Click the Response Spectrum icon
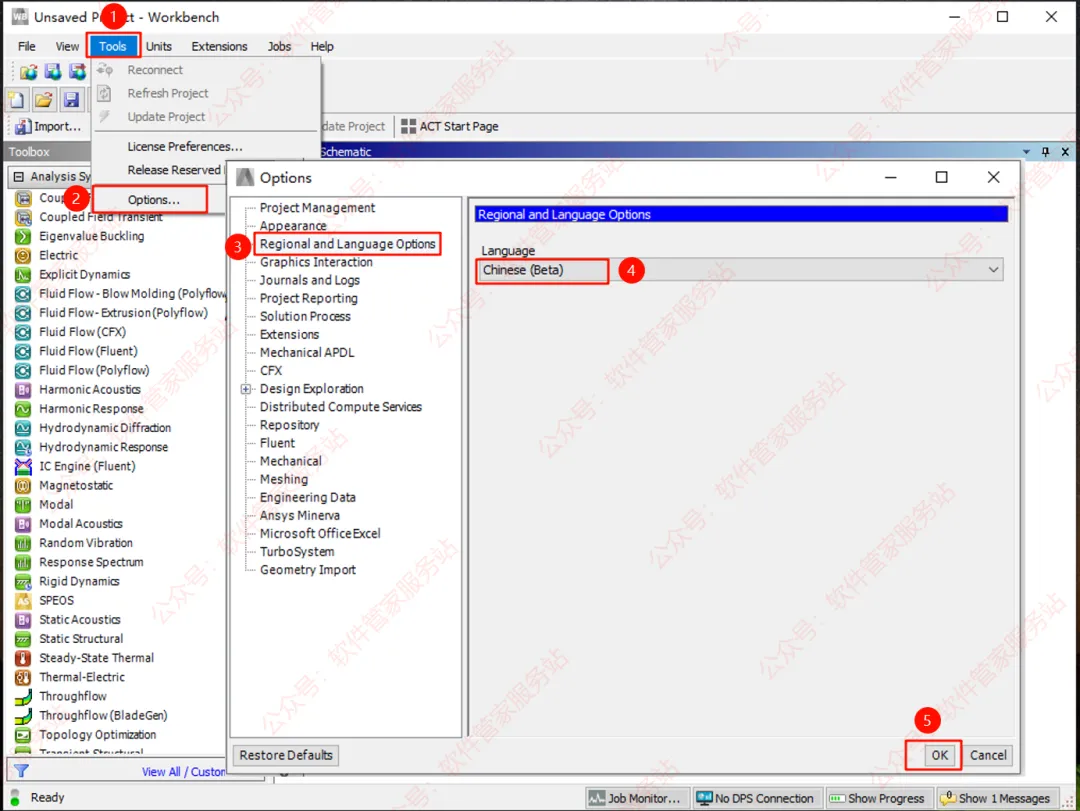 (x=23, y=562)
